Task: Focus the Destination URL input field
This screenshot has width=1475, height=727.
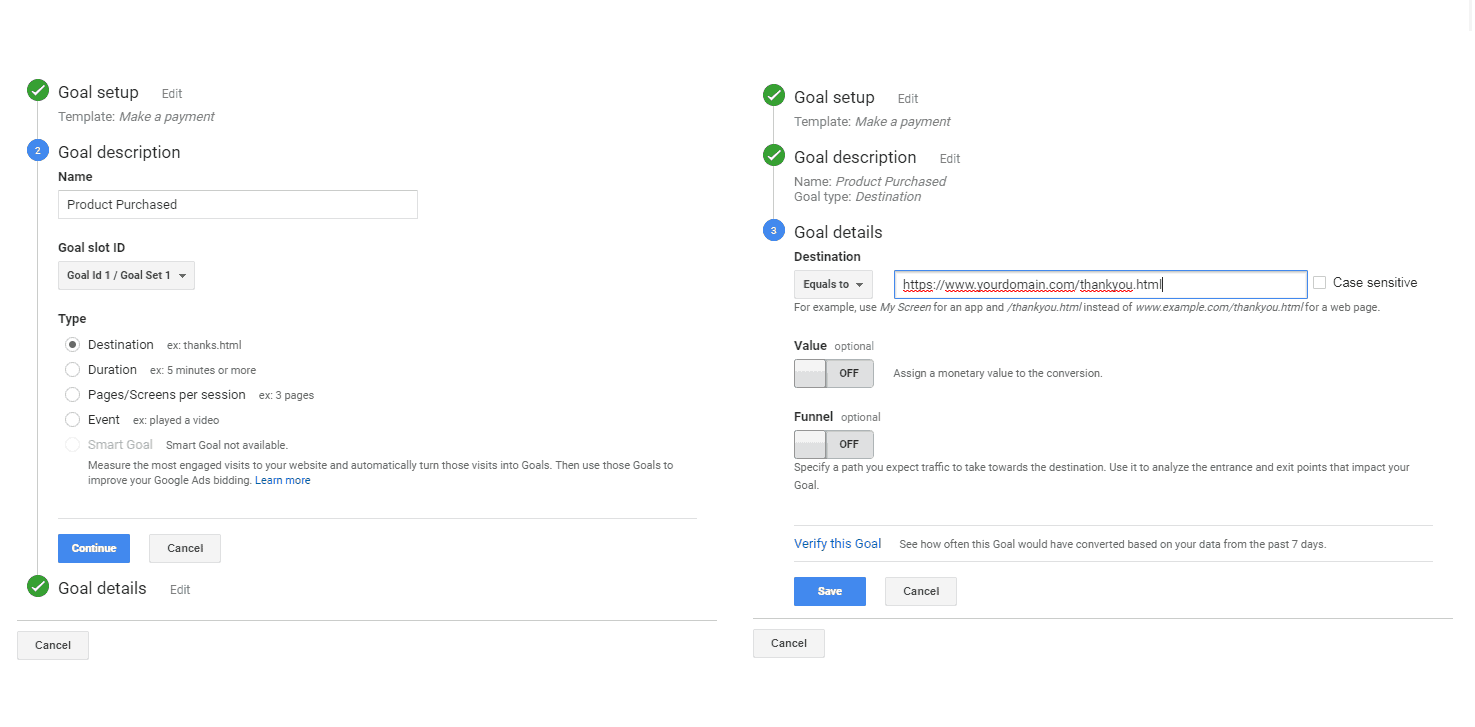Action: [1101, 284]
